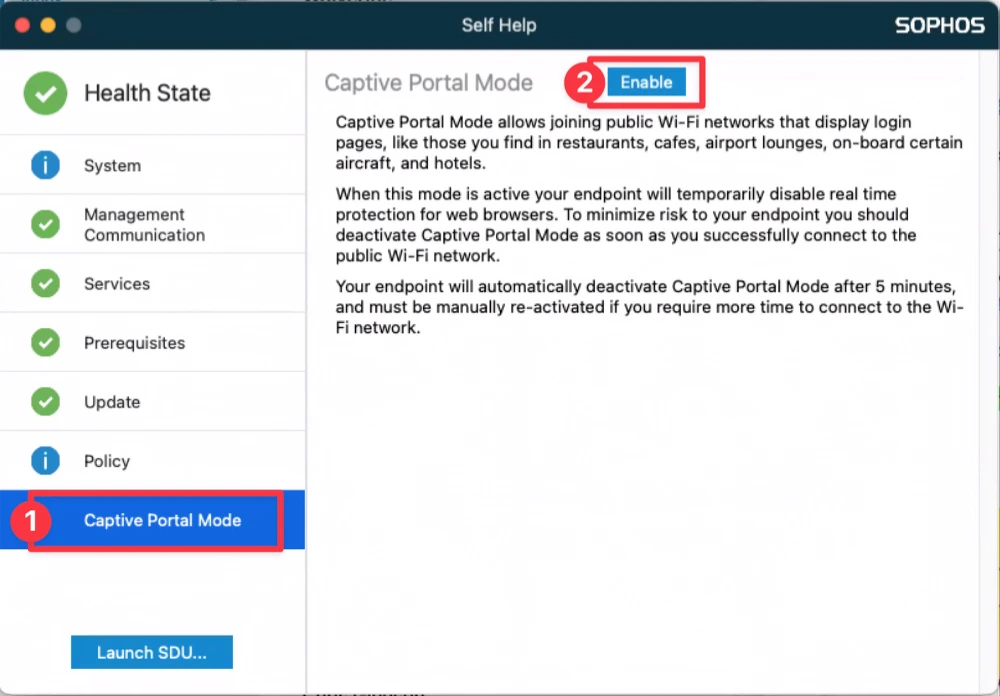Click the Prerequisites status checkmark icon
This screenshot has width=1000, height=696.
click(x=45, y=342)
